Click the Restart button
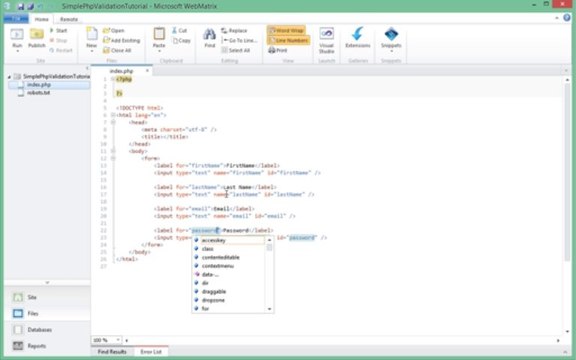Screen dimensions: 576x360 61,50
